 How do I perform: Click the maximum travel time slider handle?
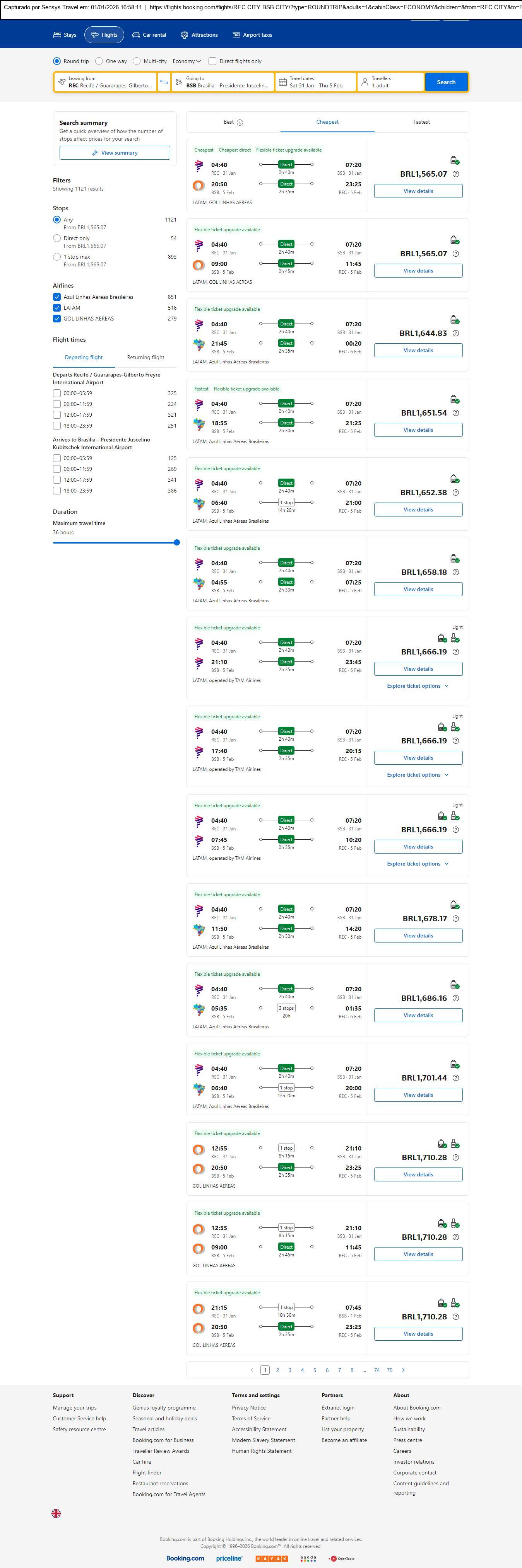point(176,542)
